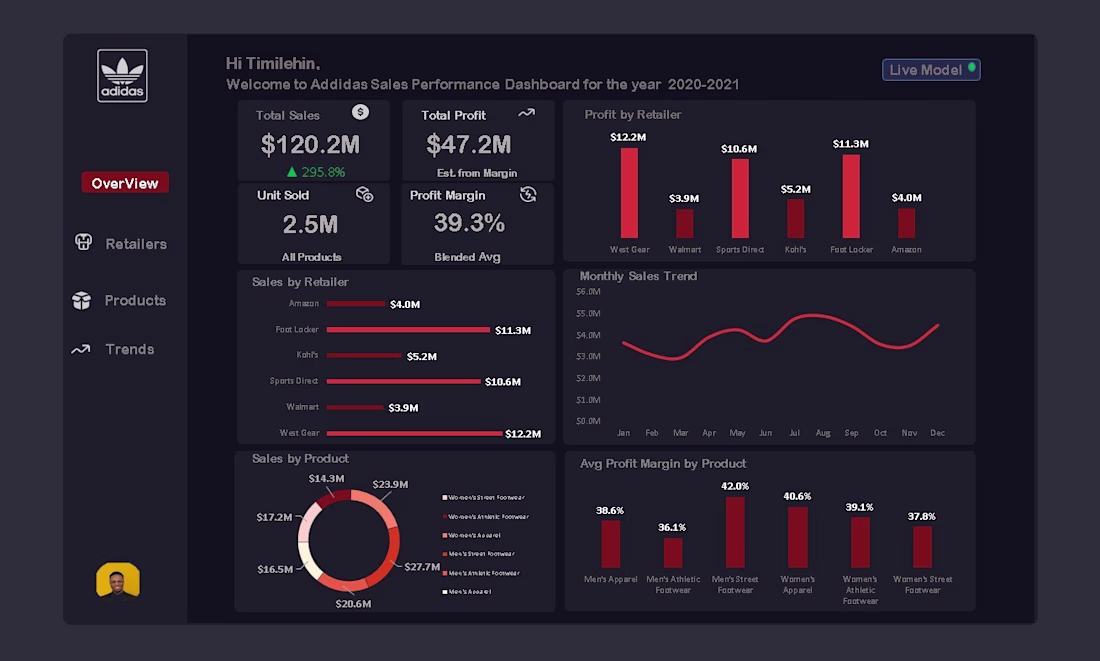The width and height of the screenshot is (1100, 661).
Task: Click the coins icon on Unit Sold card
Action: pyautogui.click(x=364, y=194)
